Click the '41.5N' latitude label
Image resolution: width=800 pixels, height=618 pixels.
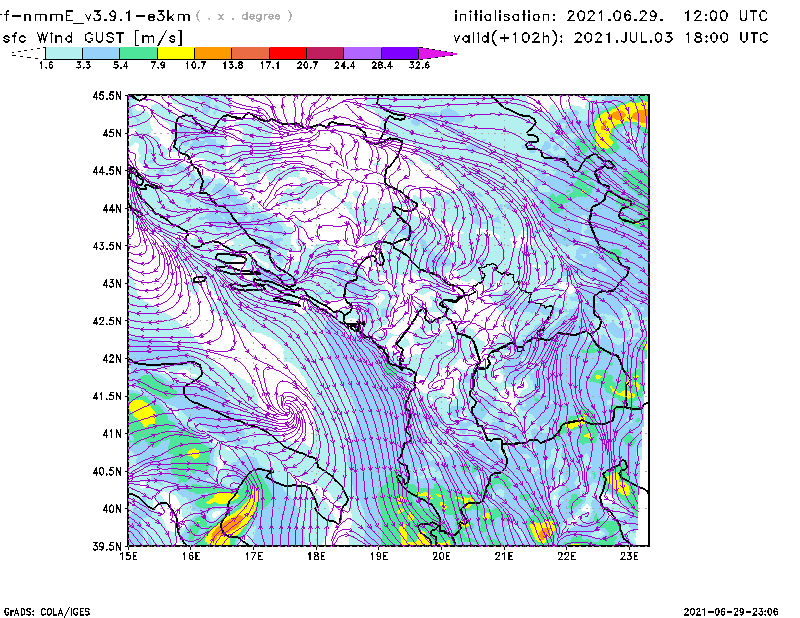pyautogui.click(x=107, y=396)
